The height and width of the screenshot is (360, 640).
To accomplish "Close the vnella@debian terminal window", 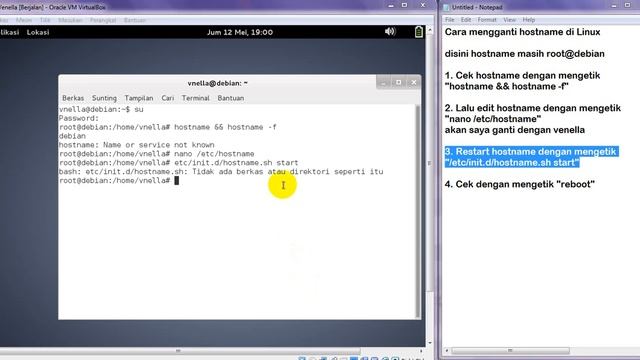I will [413, 82].
